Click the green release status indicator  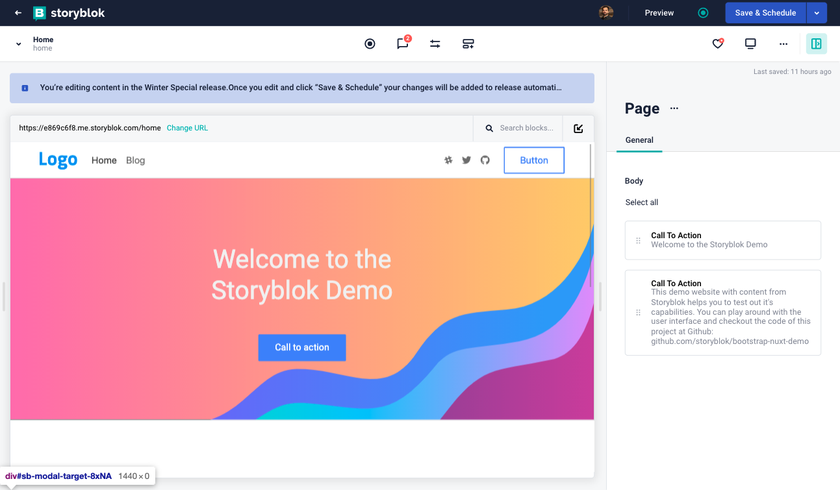(x=703, y=13)
